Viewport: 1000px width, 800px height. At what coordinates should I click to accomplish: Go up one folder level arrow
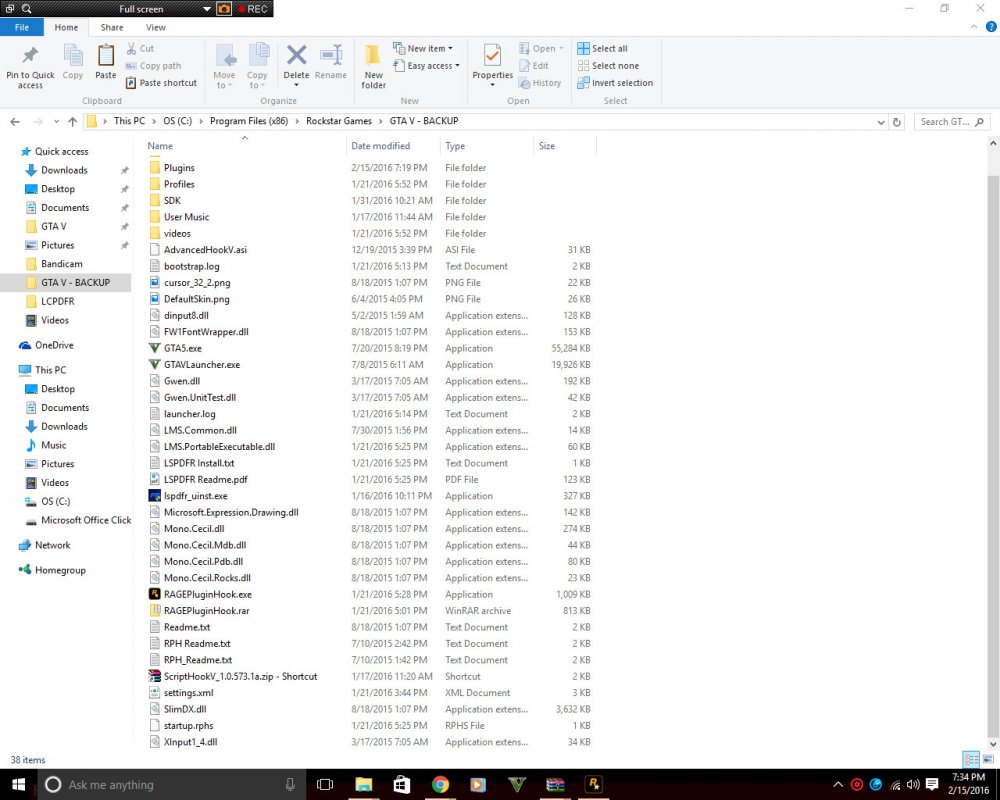(72, 121)
